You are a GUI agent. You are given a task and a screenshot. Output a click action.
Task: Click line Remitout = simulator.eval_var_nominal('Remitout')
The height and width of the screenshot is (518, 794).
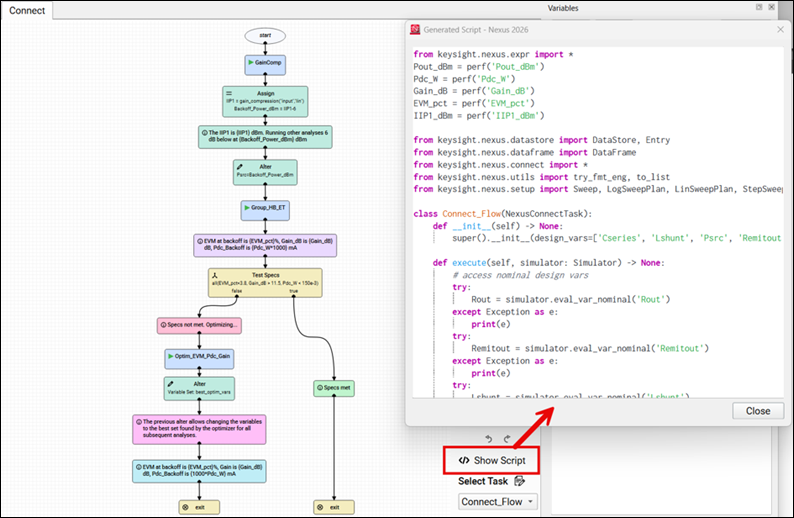(x=590, y=348)
